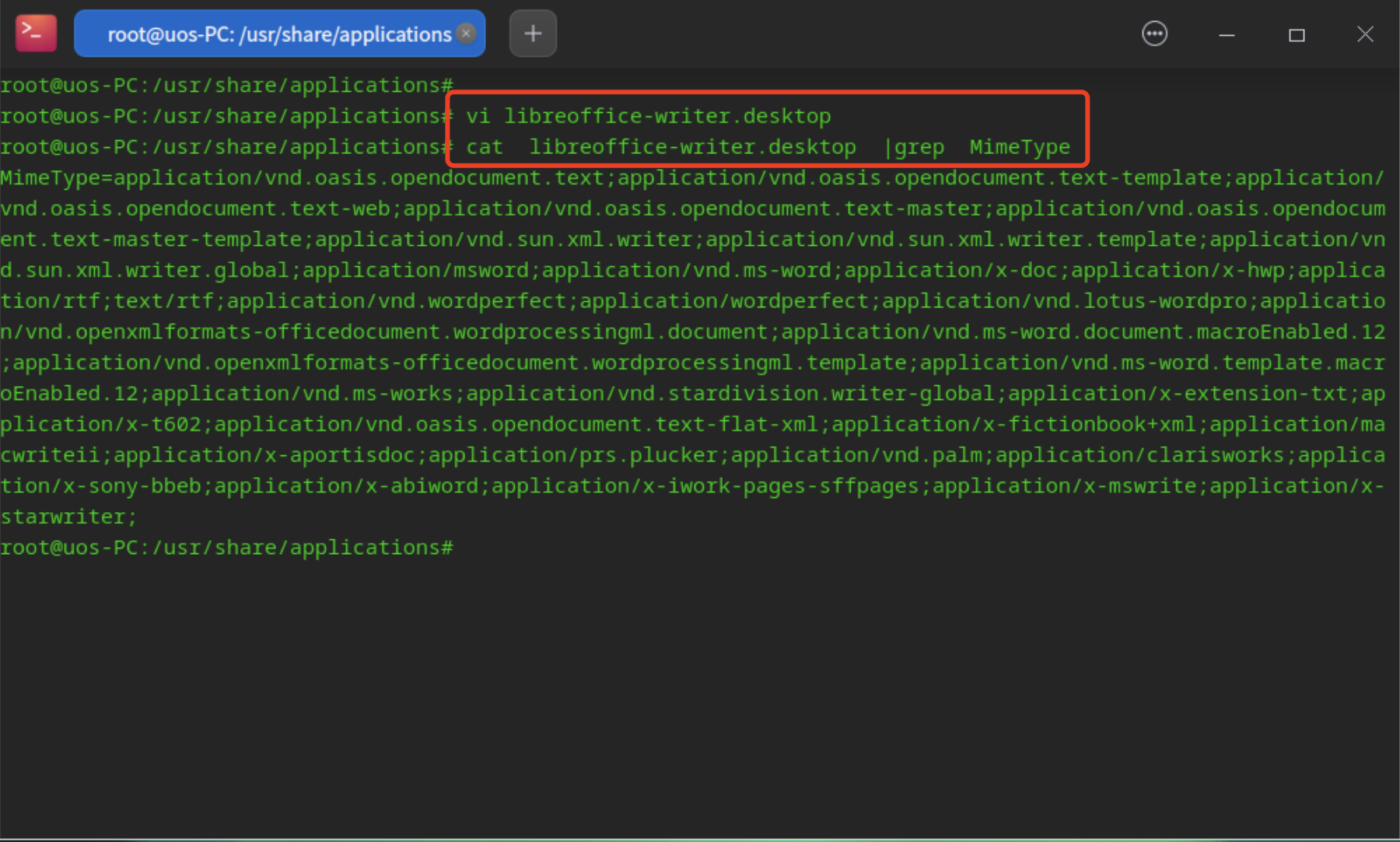Add a new terminal tab with plus button
1400x842 pixels.
pyautogui.click(x=533, y=33)
